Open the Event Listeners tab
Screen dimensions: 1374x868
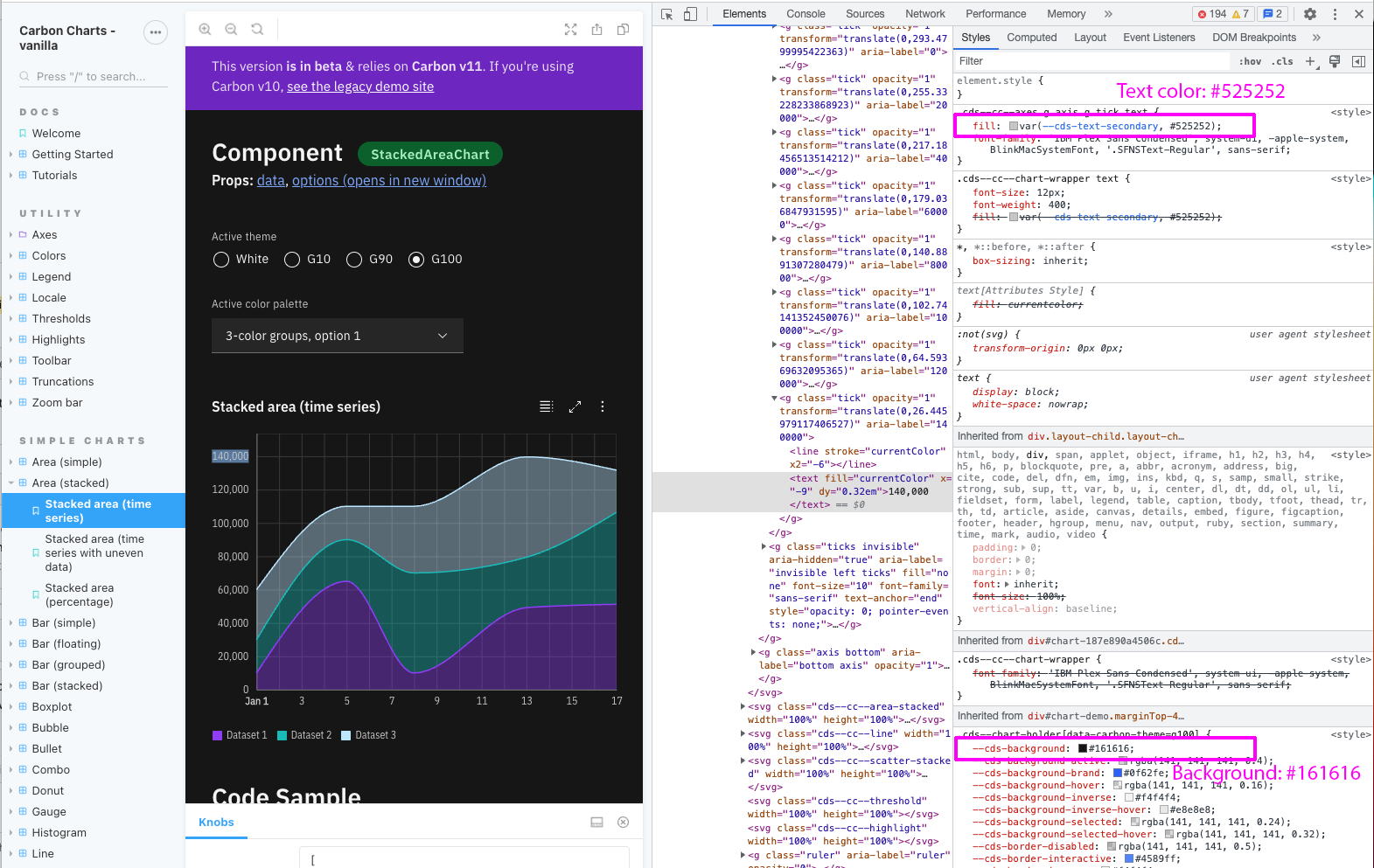pyautogui.click(x=1159, y=38)
